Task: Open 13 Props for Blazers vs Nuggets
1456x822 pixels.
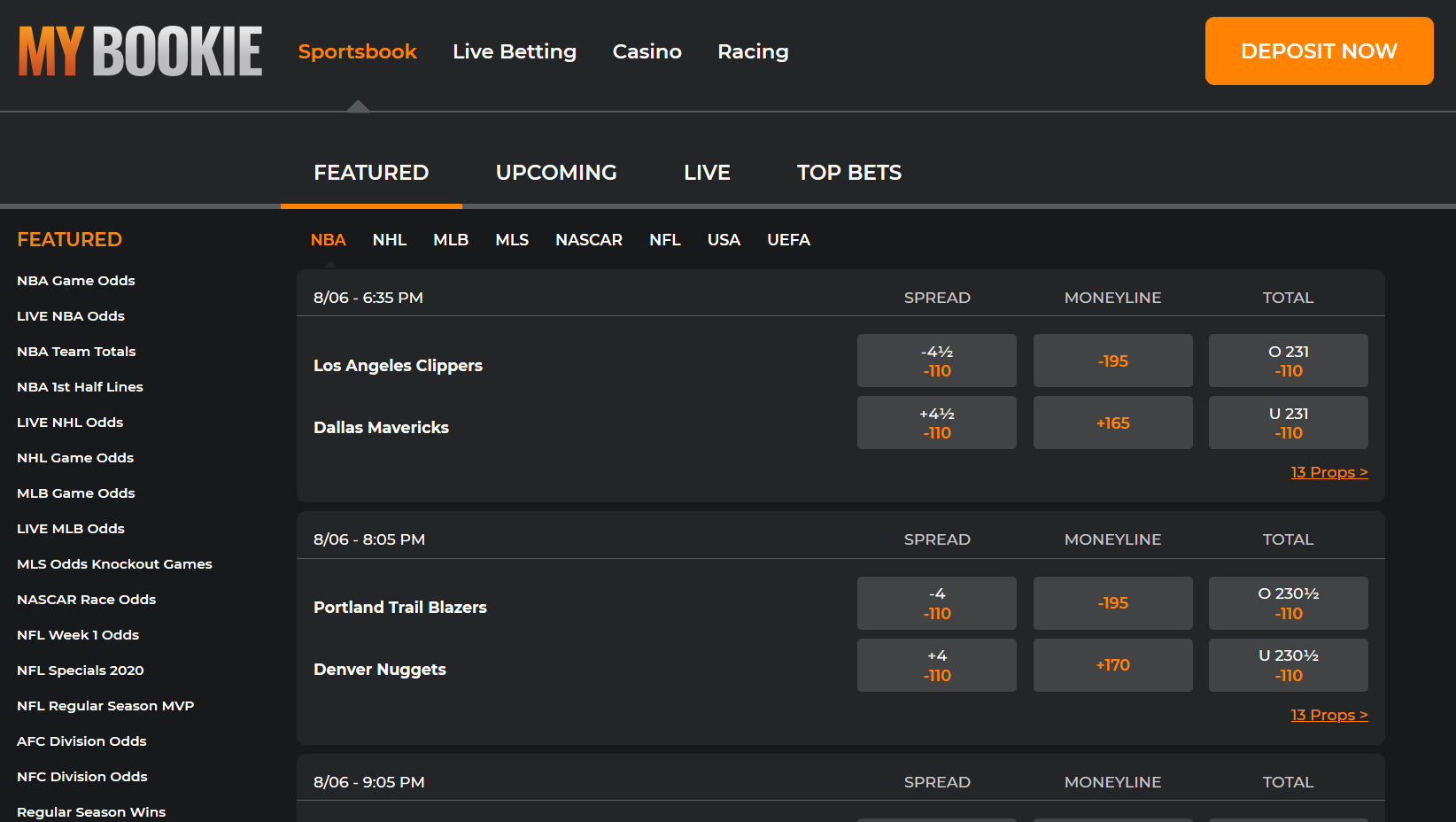Action: [x=1328, y=715]
